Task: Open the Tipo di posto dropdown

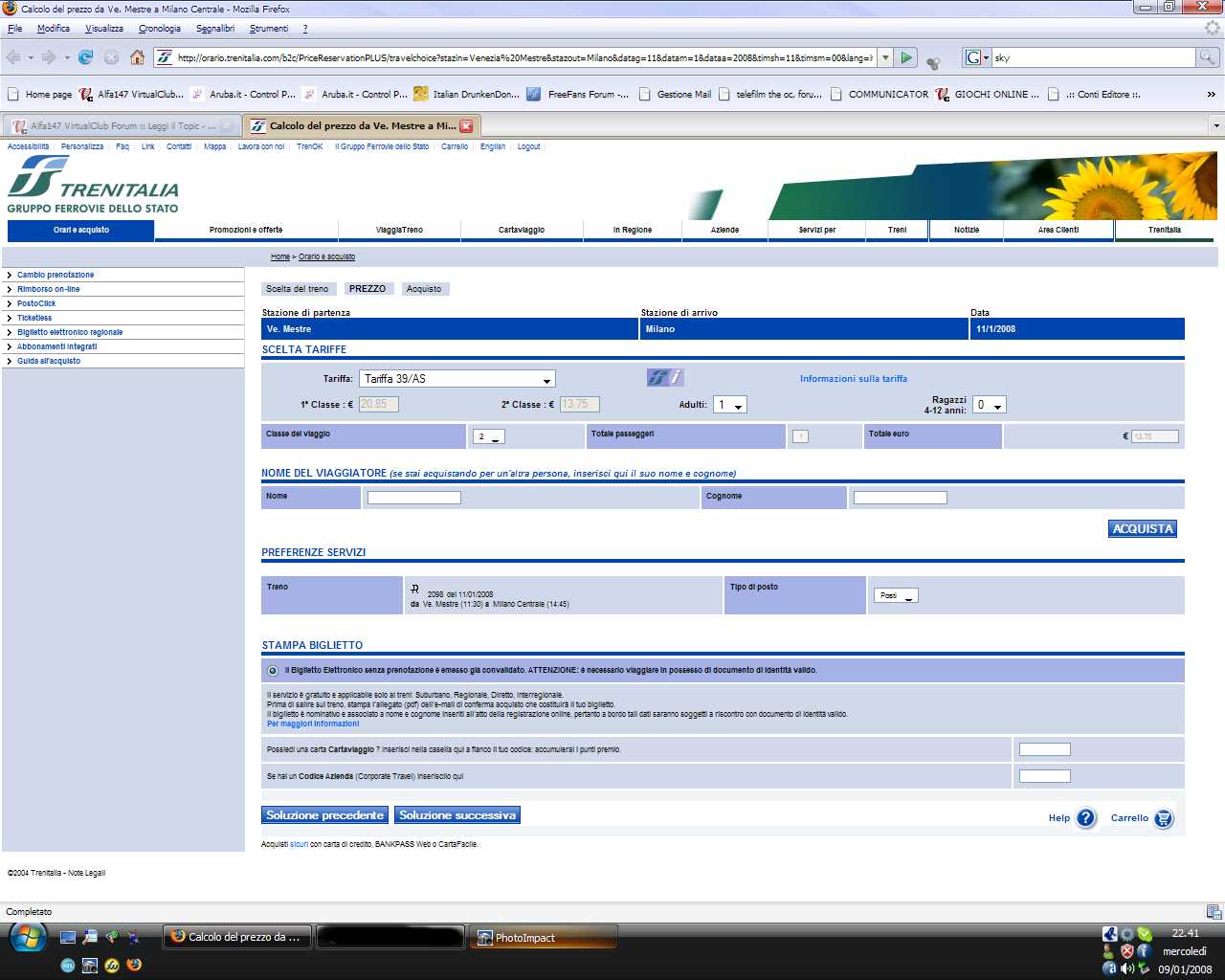Action: (897, 595)
